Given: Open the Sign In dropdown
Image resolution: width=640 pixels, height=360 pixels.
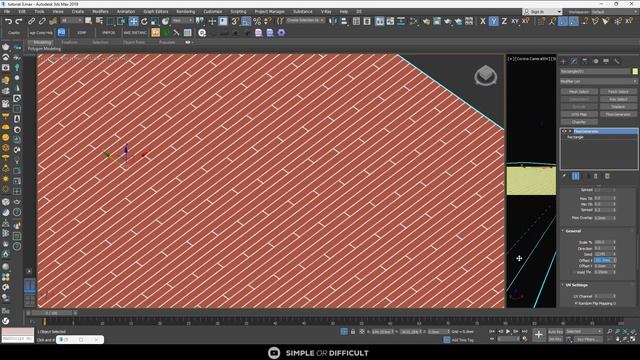Looking at the screenshot, I should click(x=542, y=12).
